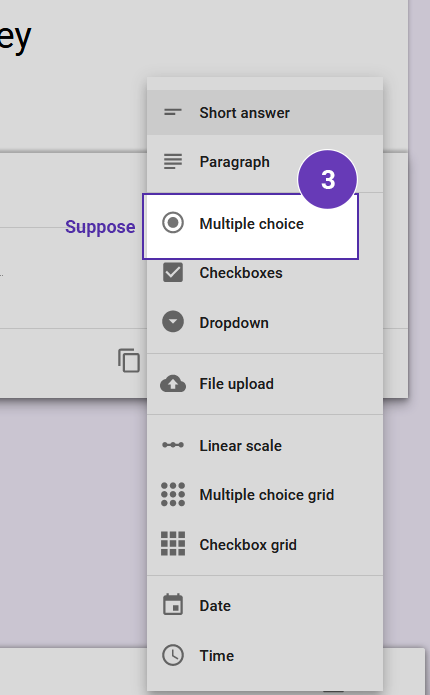
Task: Click the Multiple choice radio icon
Action: pos(173,223)
